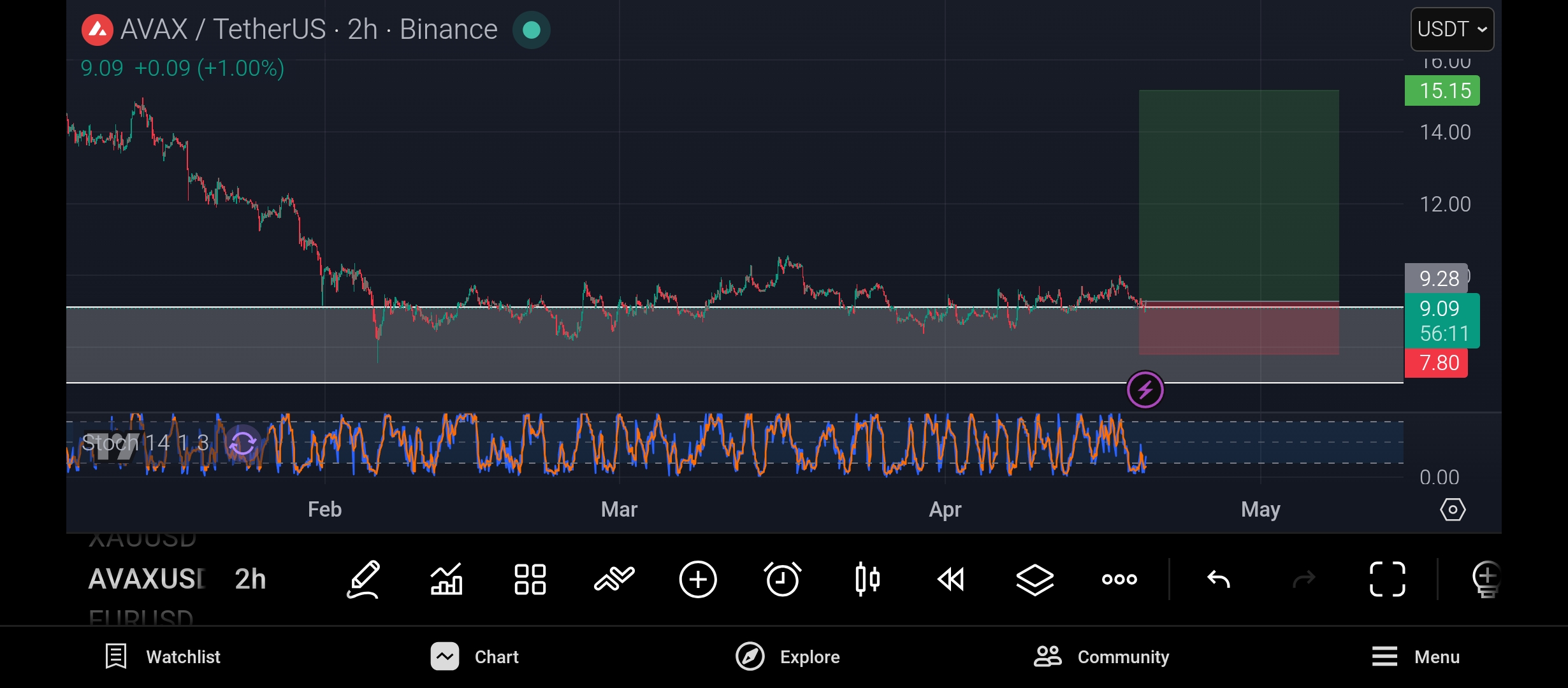The width and height of the screenshot is (1568, 688).
Task: Add a symbol with the plus circle
Action: 698,579
